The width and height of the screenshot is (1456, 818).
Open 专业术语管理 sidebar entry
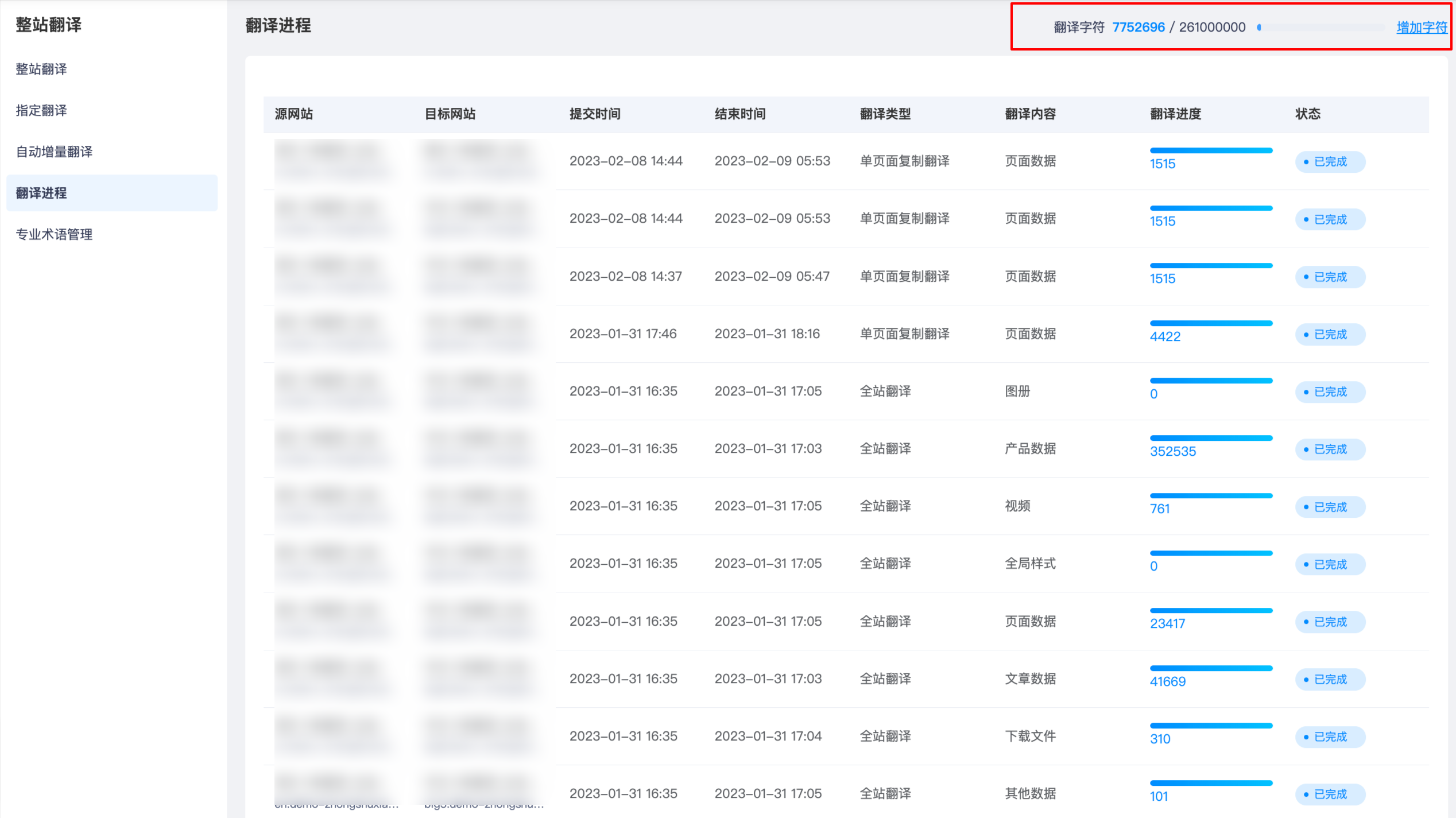point(54,234)
